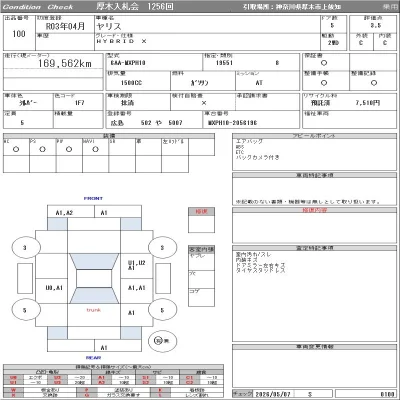Screen dimensions: 400x400
Task: Click the lot number 100 cell
Action: point(19,34)
